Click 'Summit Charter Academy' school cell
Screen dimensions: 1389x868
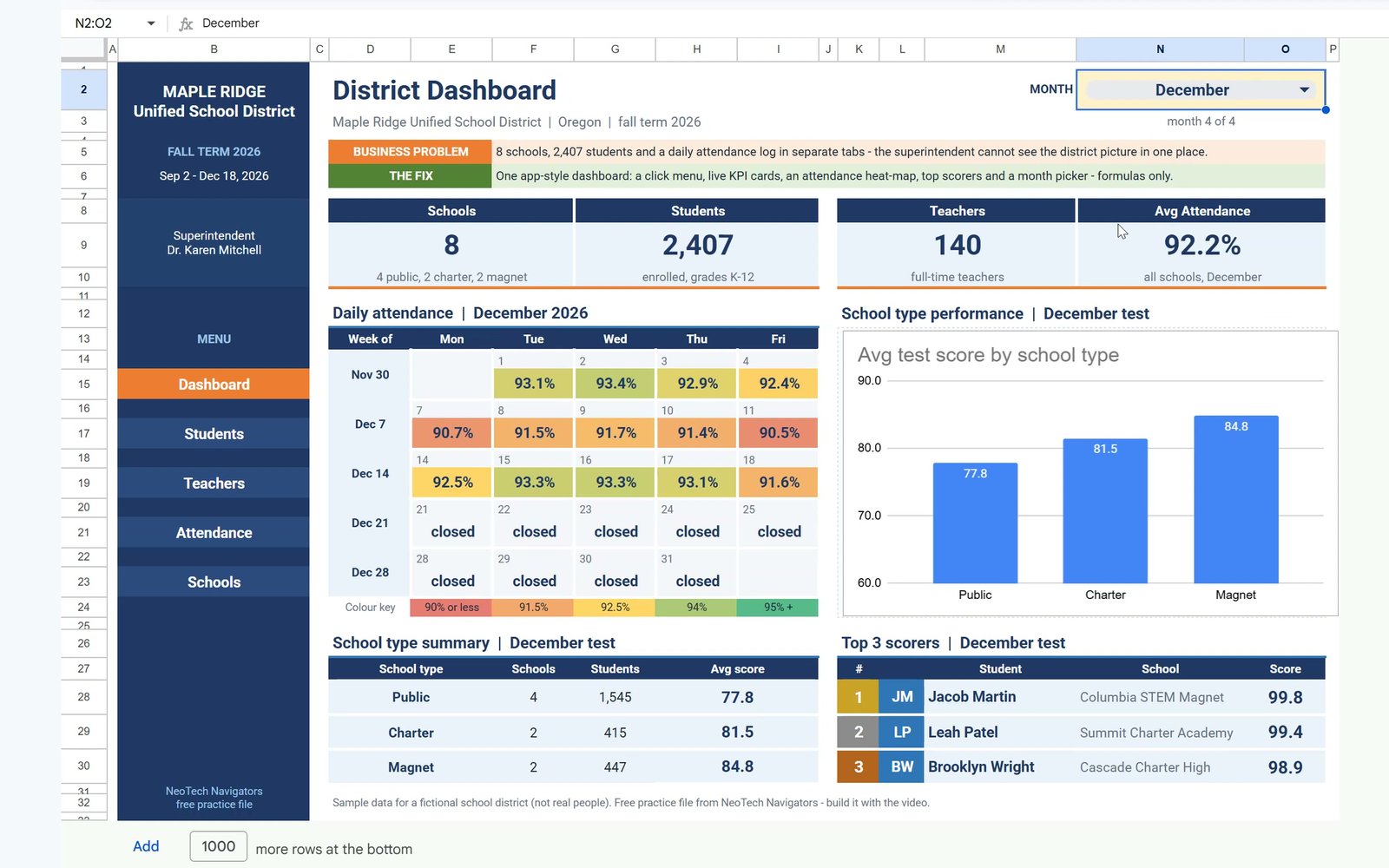coord(1156,733)
